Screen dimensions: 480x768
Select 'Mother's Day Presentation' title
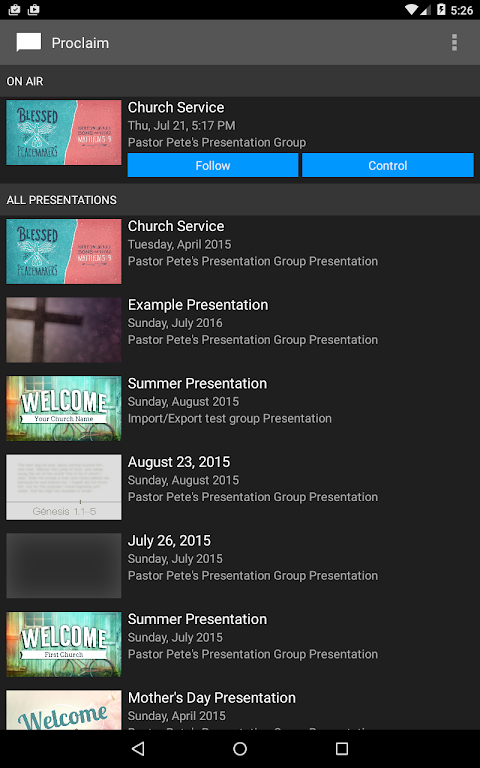tap(212, 698)
